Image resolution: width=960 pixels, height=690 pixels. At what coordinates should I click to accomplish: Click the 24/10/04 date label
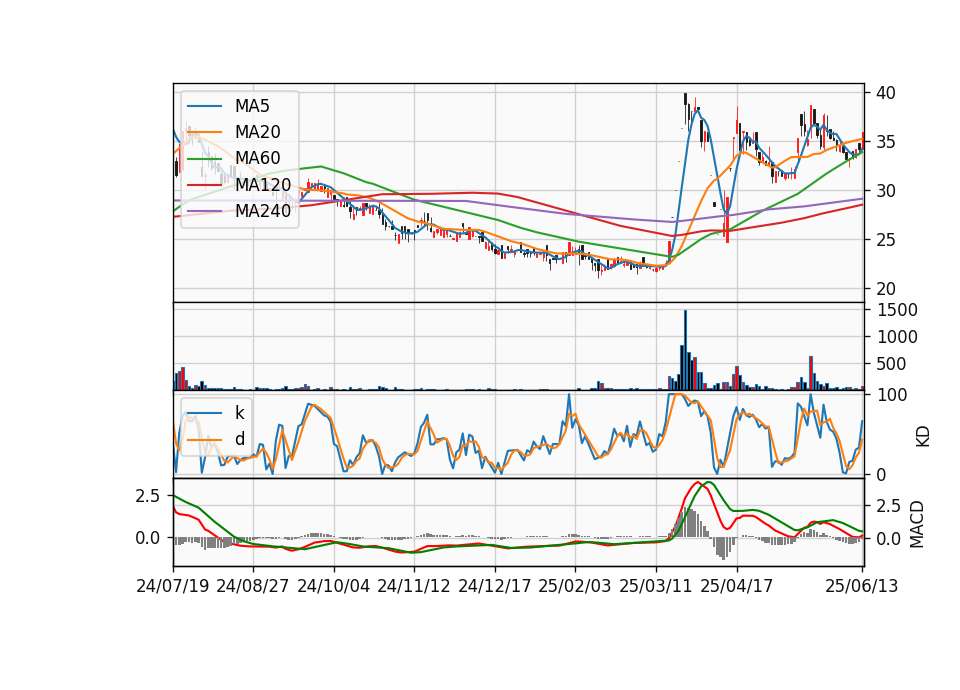[334, 586]
